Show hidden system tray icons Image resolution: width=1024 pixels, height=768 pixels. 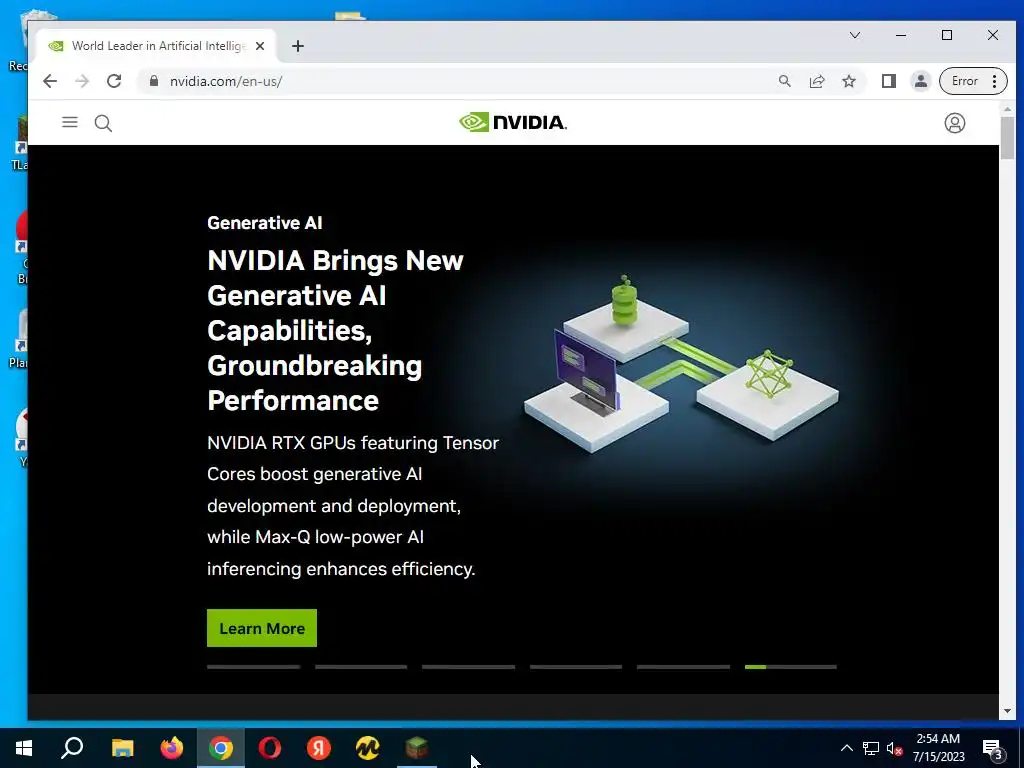click(x=846, y=748)
